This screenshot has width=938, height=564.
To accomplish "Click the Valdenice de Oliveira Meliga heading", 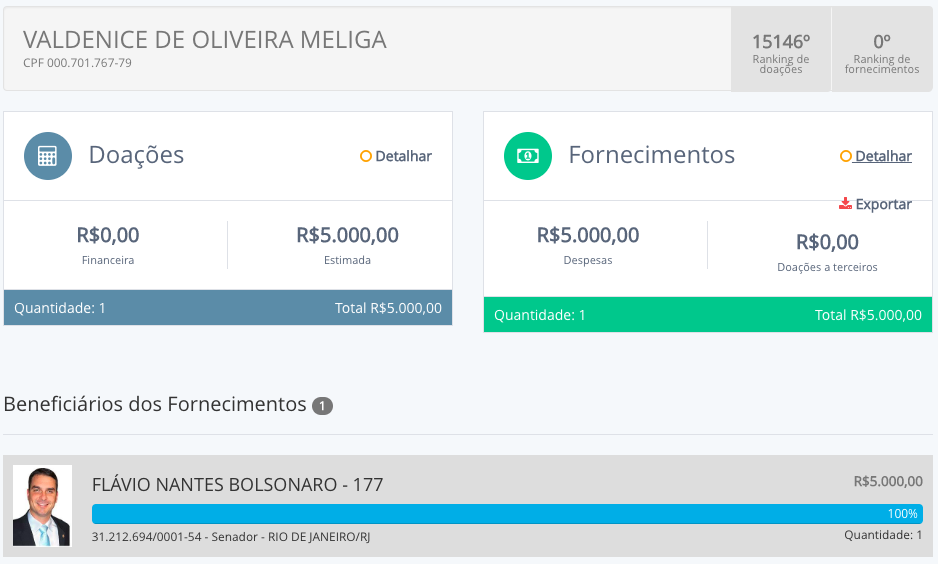I will pyautogui.click(x=205, y=40).
